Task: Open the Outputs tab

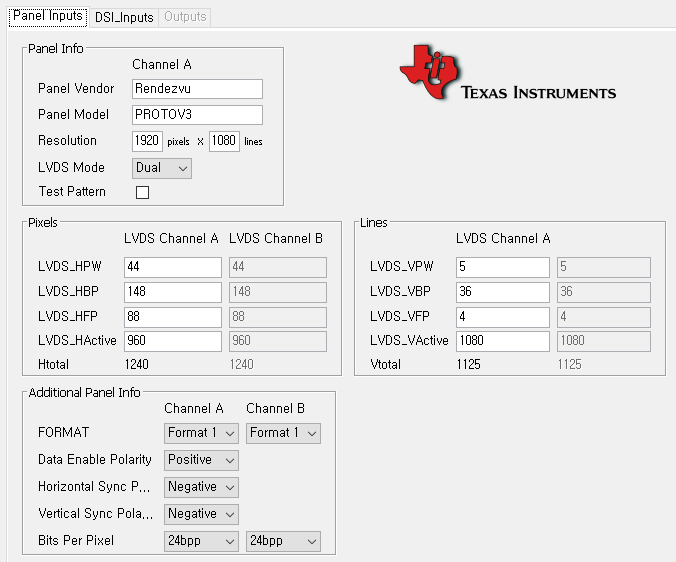Action: [x=185, y=17]
